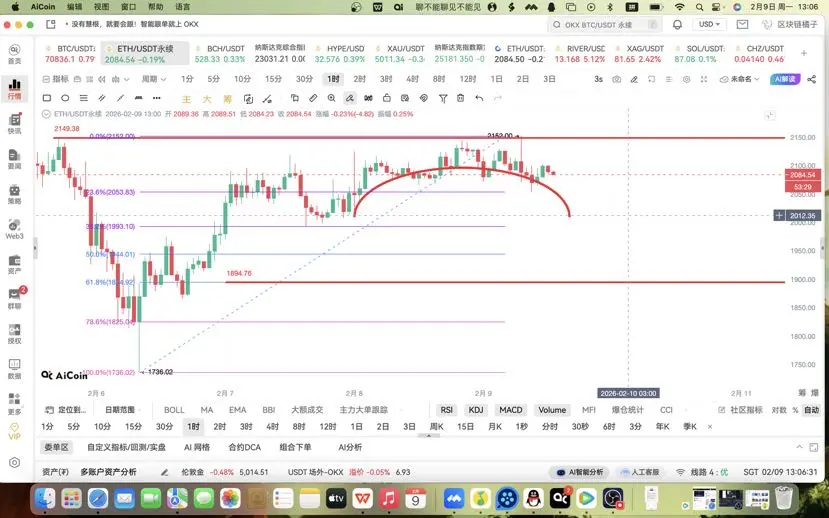Switch to the XAU/USDT ticker tab
The height and width of the screenshot is (518, 829).
(400, 53)
